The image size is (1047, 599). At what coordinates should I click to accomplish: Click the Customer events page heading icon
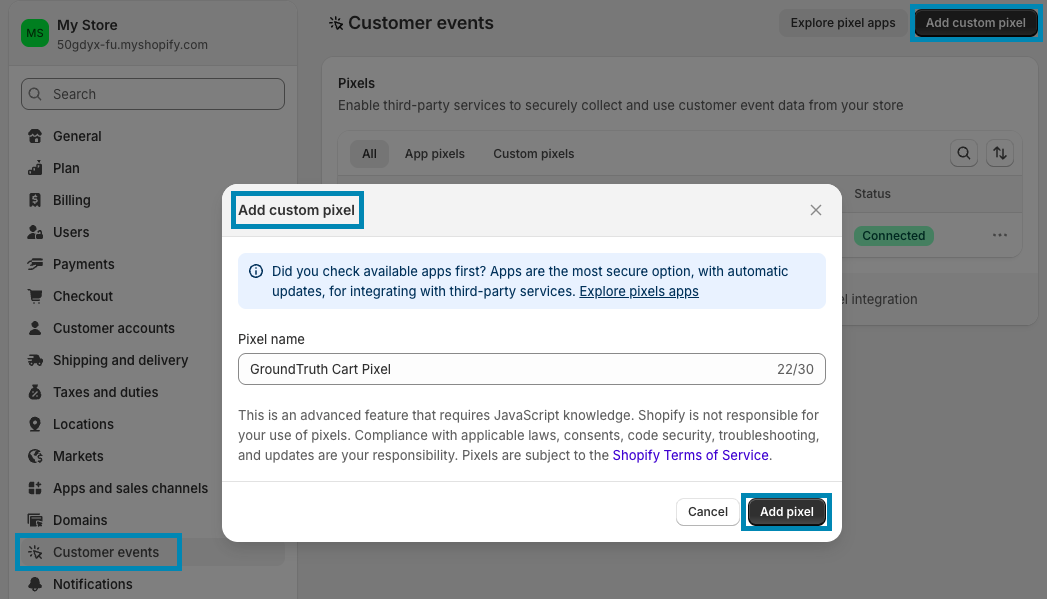336,23
